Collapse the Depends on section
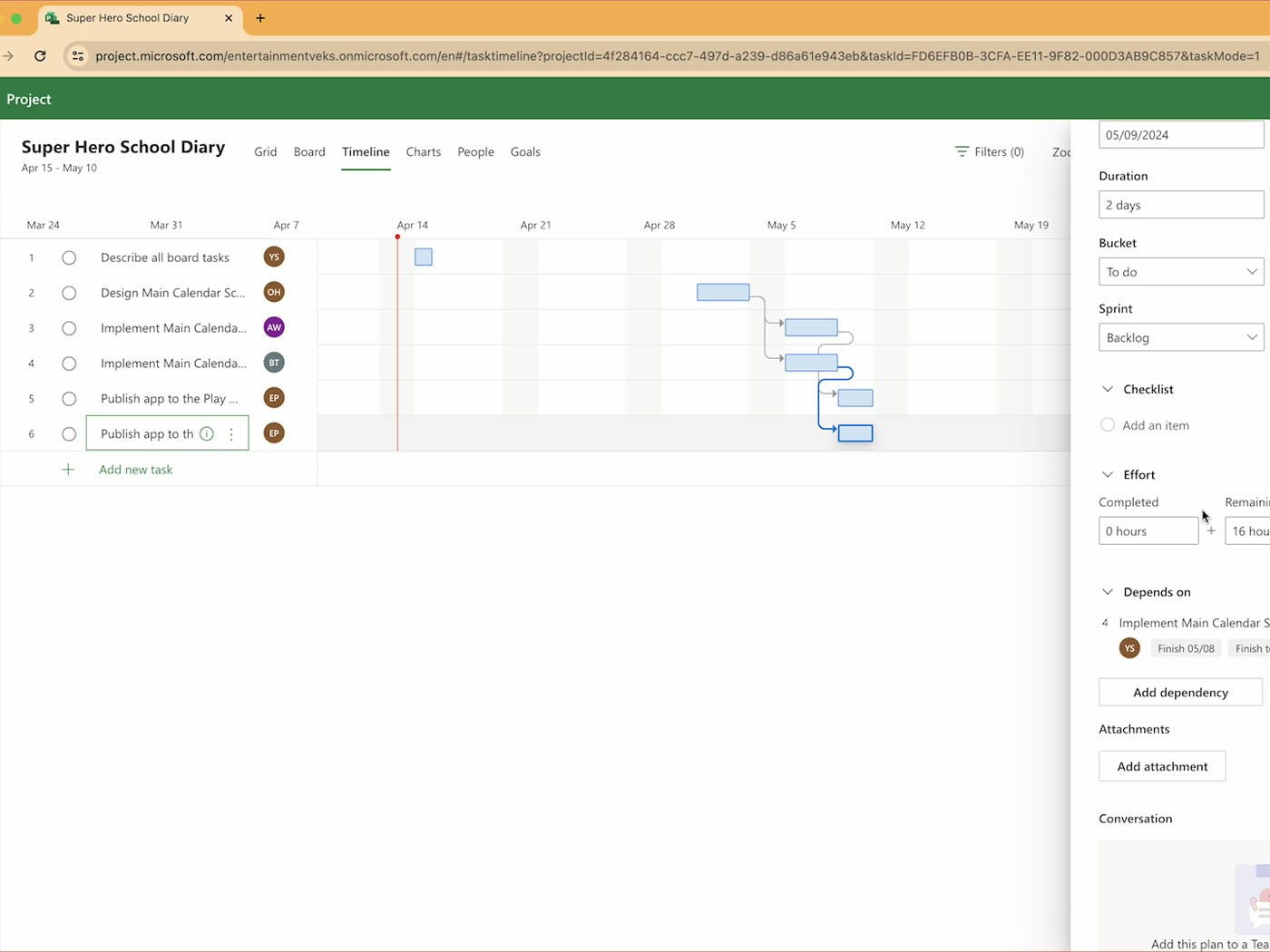This screenshot has height=952, width=1270. (x=1108, y=592)
